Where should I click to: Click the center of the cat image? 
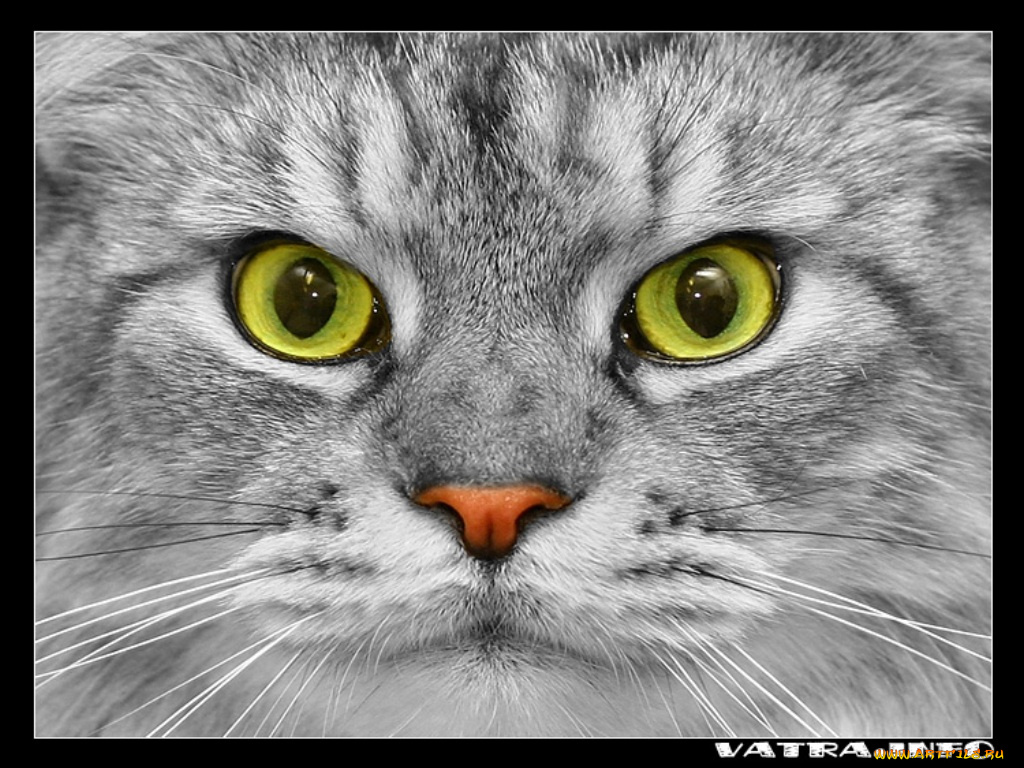click(512, 384)
